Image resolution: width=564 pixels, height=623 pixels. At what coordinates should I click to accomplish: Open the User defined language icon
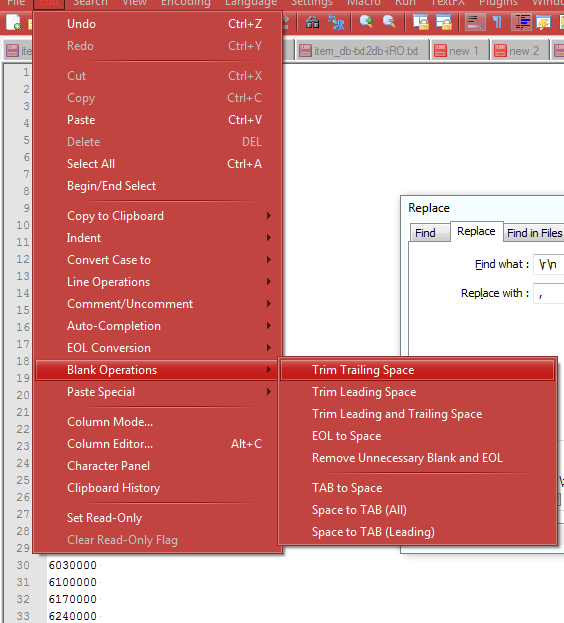(x=544, y=22)
